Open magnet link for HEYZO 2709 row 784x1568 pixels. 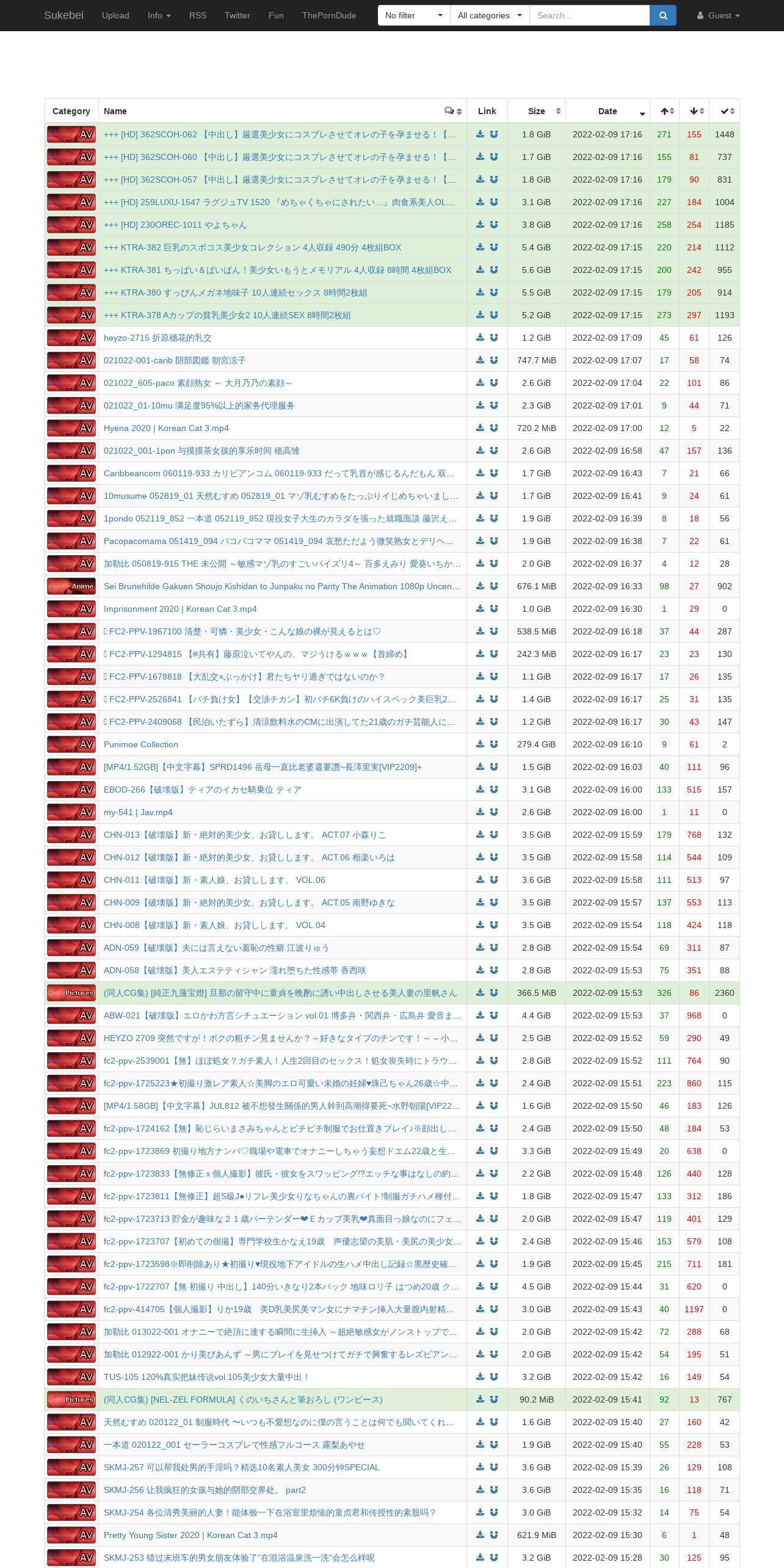494,1038
